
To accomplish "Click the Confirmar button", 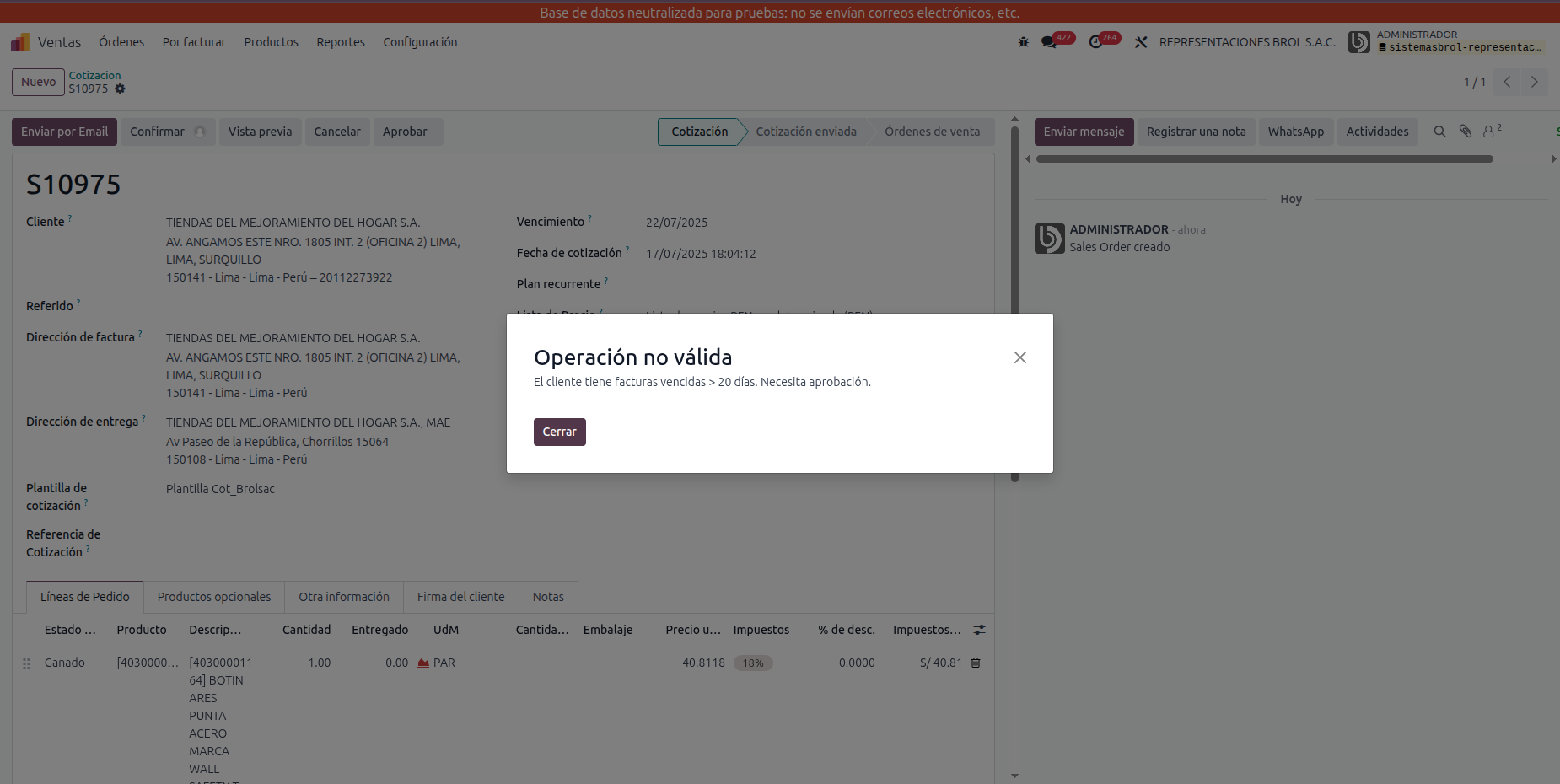I will click(168, 132).
